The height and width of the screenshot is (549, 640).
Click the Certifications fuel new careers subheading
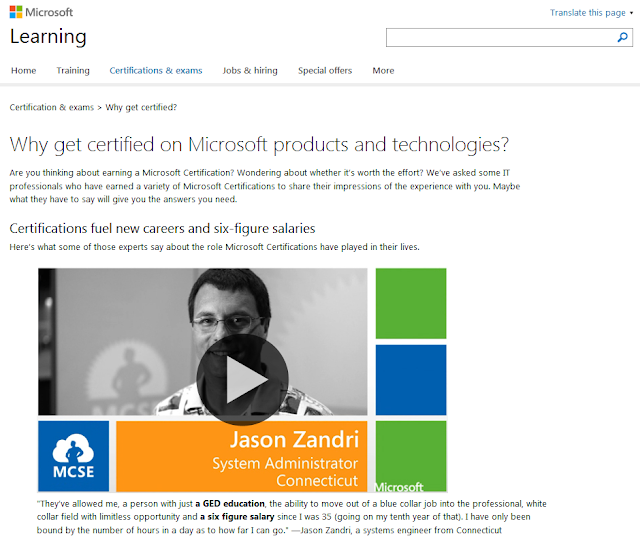(x=162, y=229)
